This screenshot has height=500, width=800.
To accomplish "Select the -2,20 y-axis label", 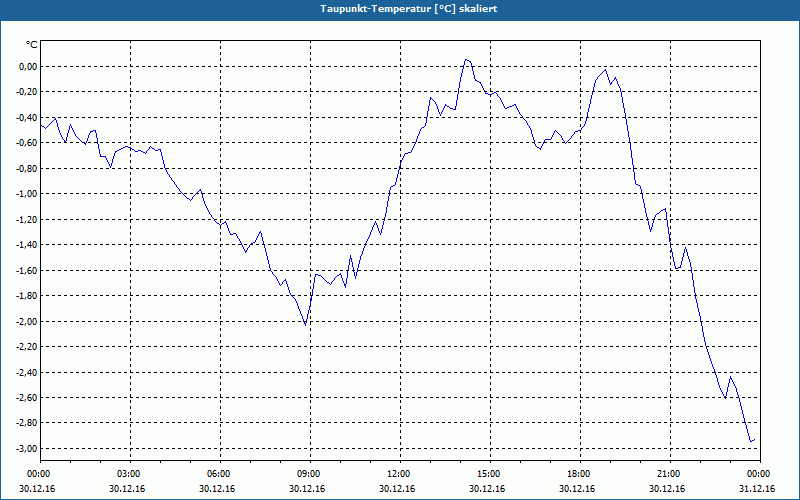I will pos(27,347).
